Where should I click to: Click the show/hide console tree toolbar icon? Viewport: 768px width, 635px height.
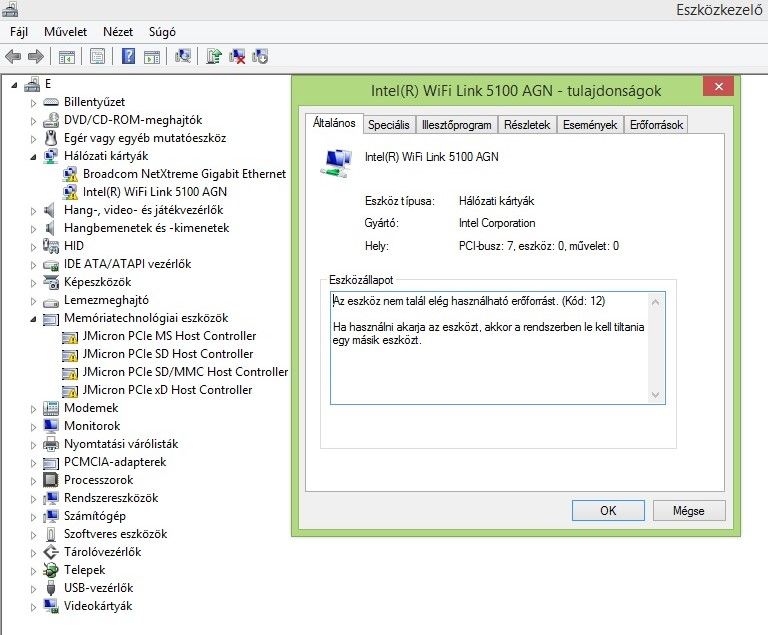(67, 57)
